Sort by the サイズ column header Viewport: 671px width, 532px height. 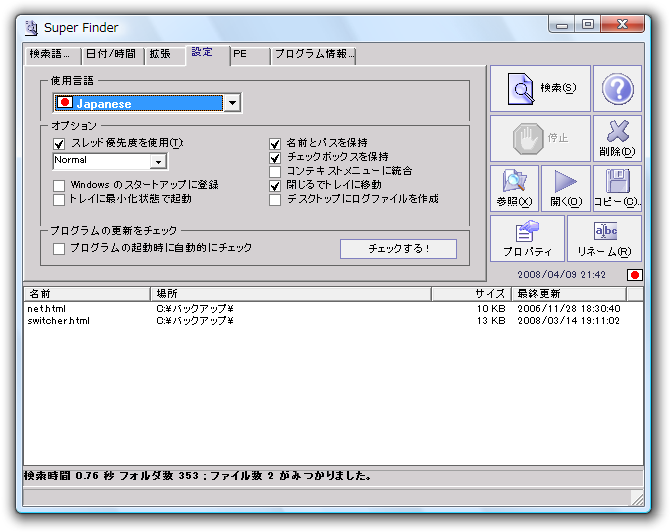471,294
